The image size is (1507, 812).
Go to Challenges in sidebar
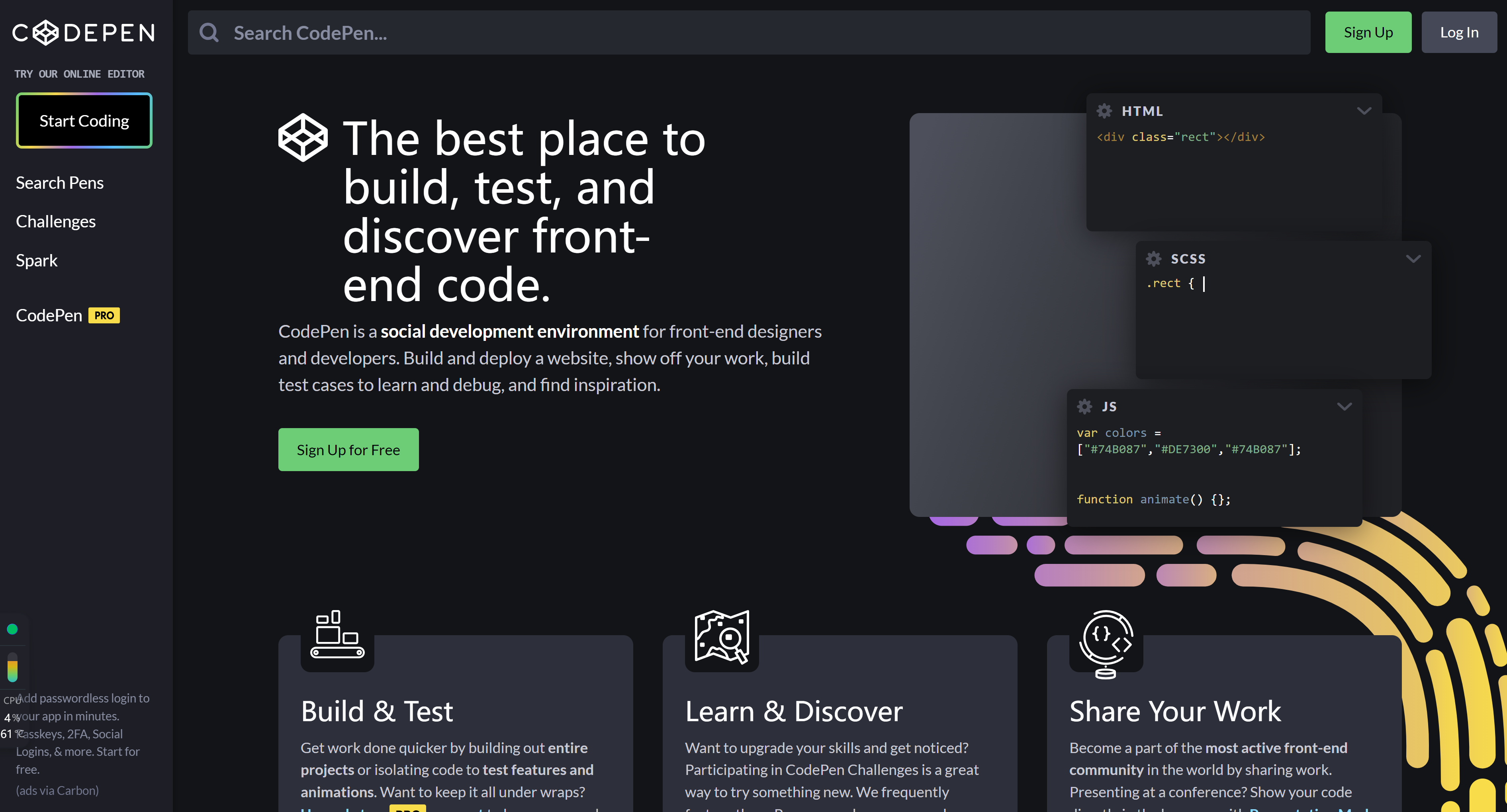click(56, 222)
